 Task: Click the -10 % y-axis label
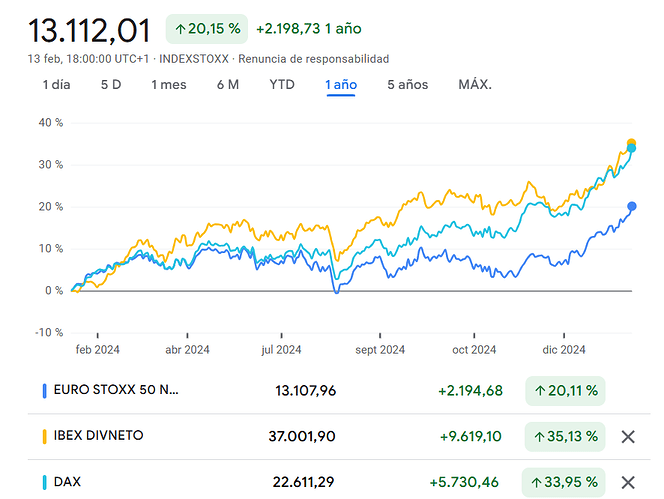[49, 333]
